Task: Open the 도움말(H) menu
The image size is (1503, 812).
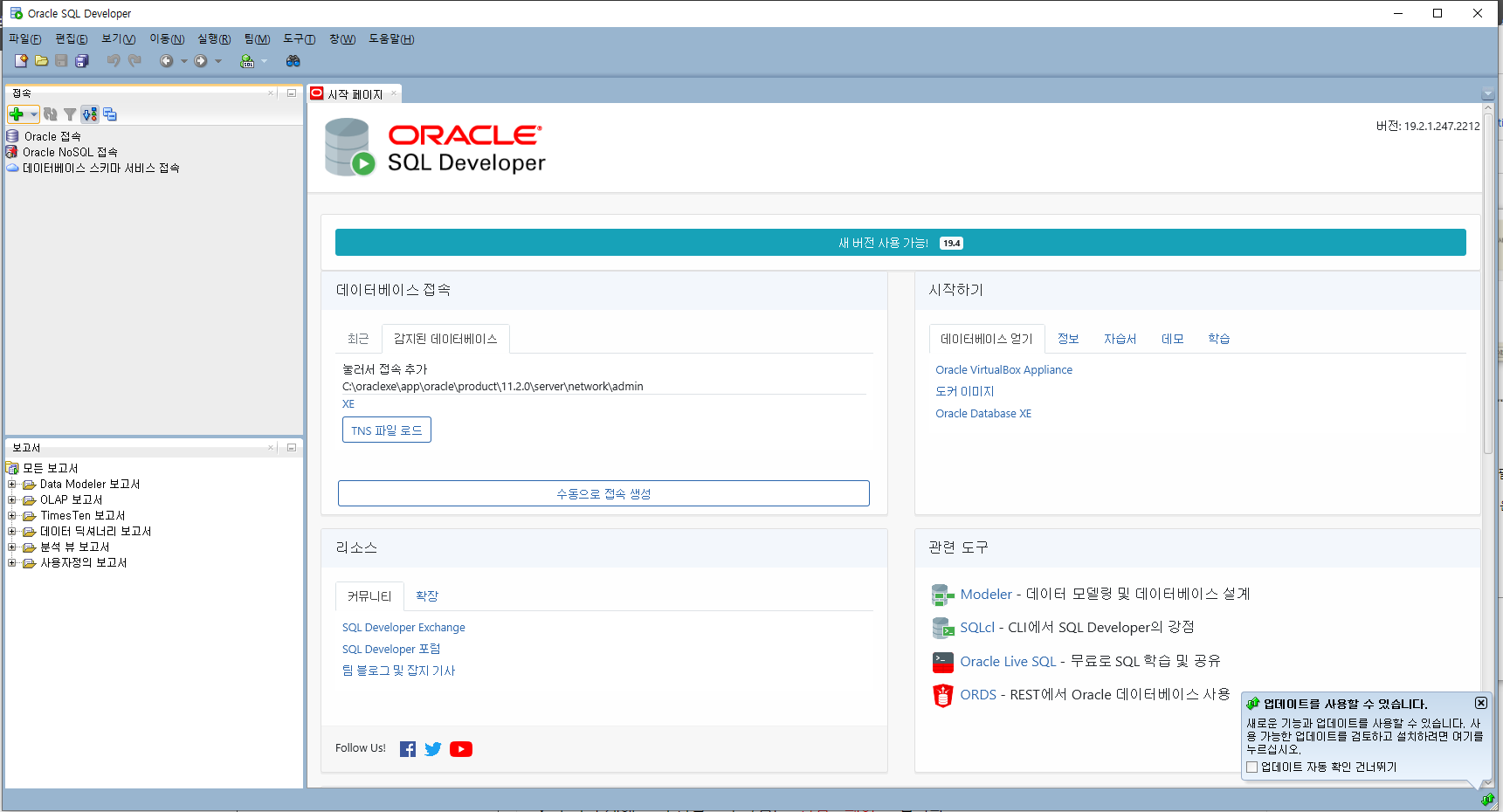Action: pyautogui.click(x=391, y=39)
